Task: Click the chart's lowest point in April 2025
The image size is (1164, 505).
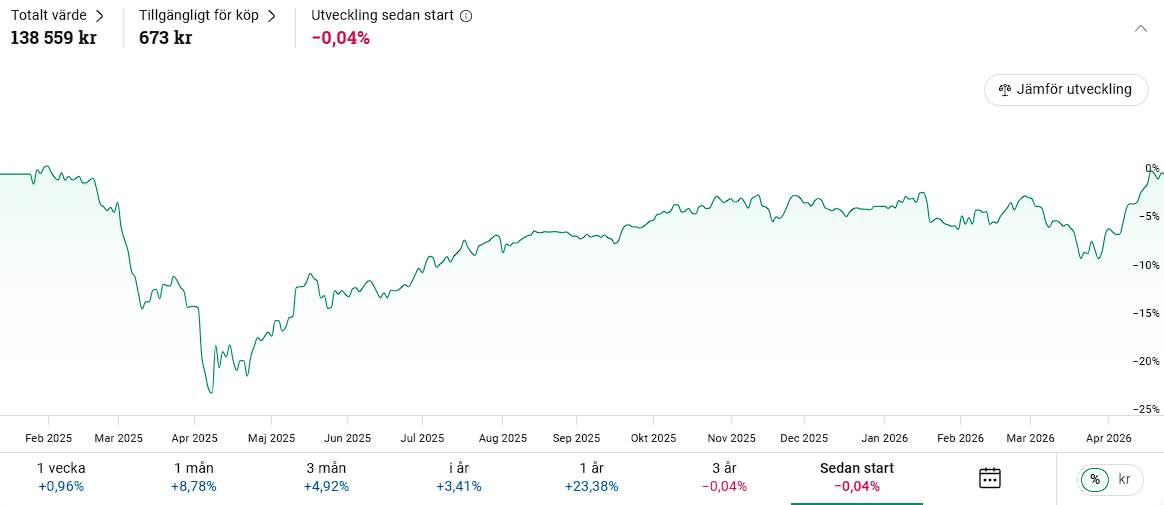Action: tap(211, 392)
